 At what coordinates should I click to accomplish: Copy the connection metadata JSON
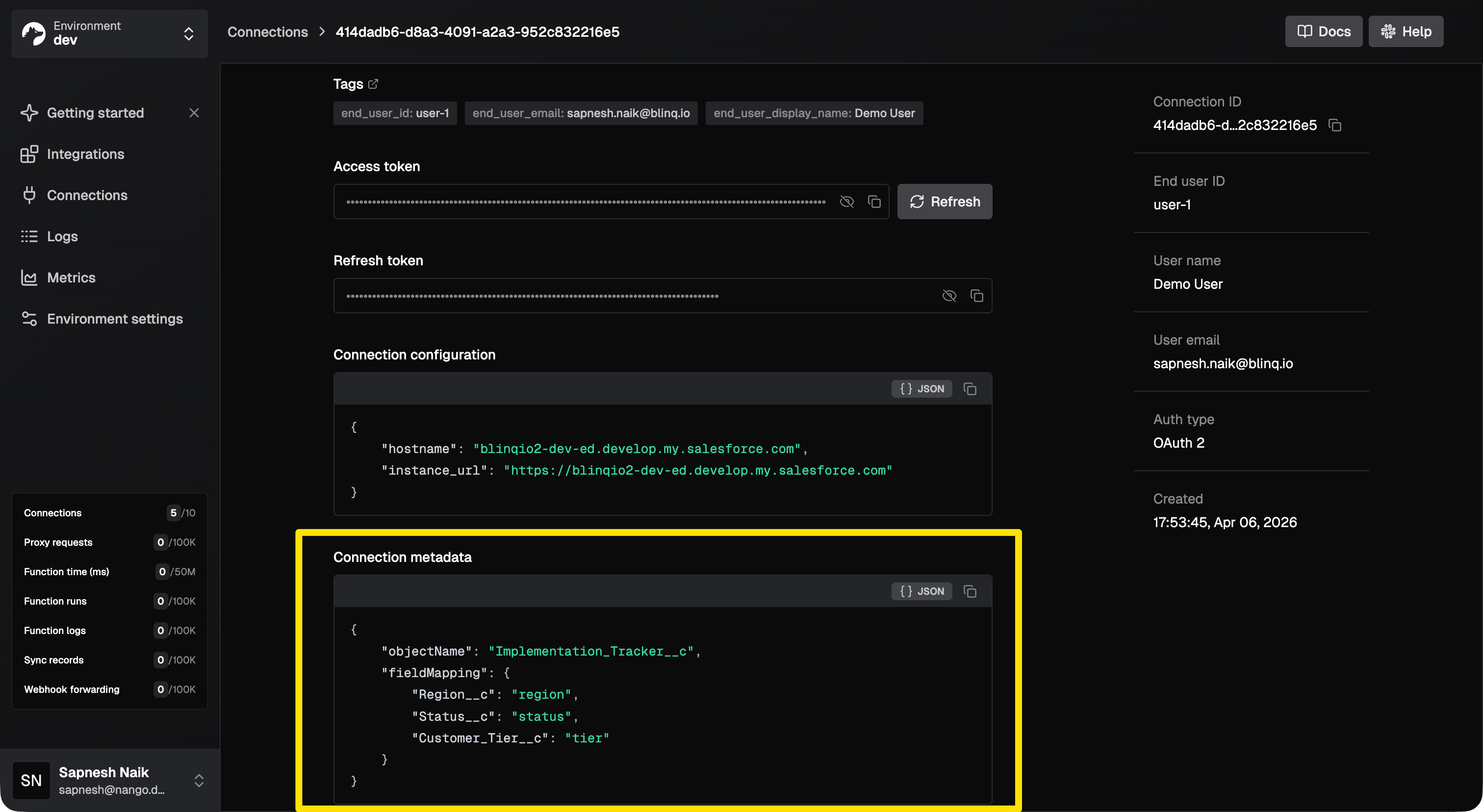click(970, 591)
